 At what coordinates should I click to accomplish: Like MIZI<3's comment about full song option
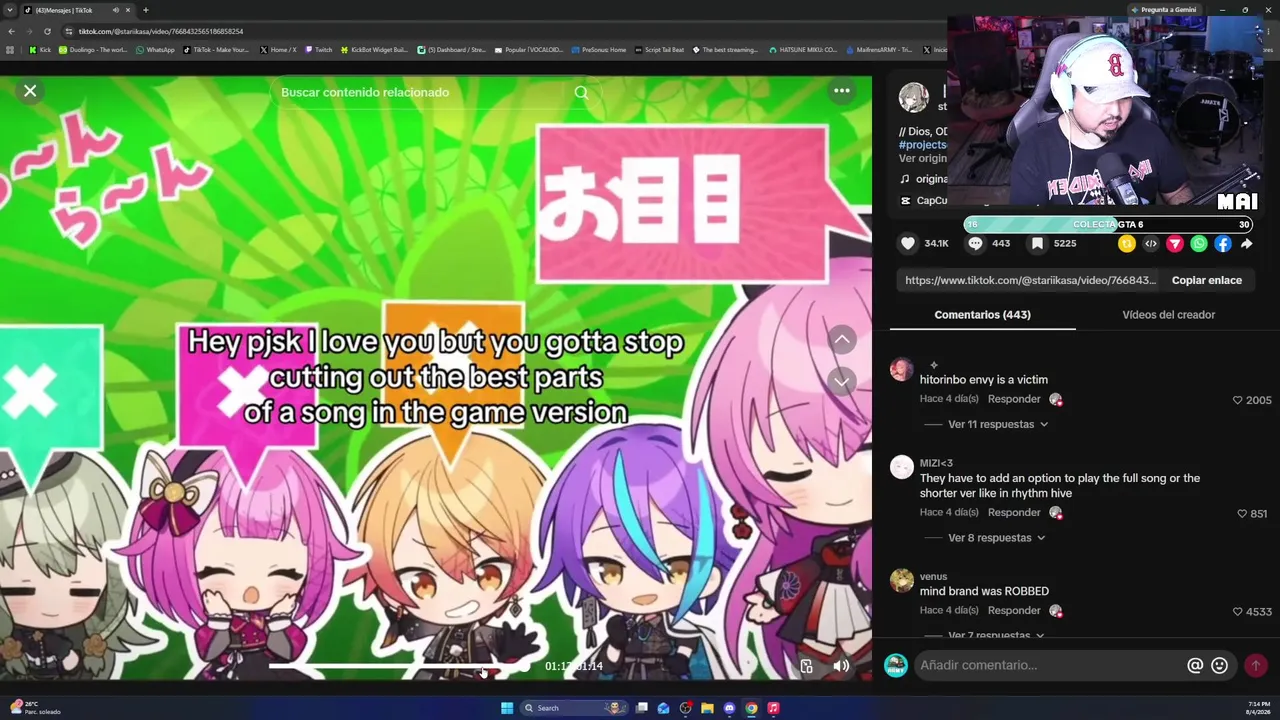[1242, 514]
